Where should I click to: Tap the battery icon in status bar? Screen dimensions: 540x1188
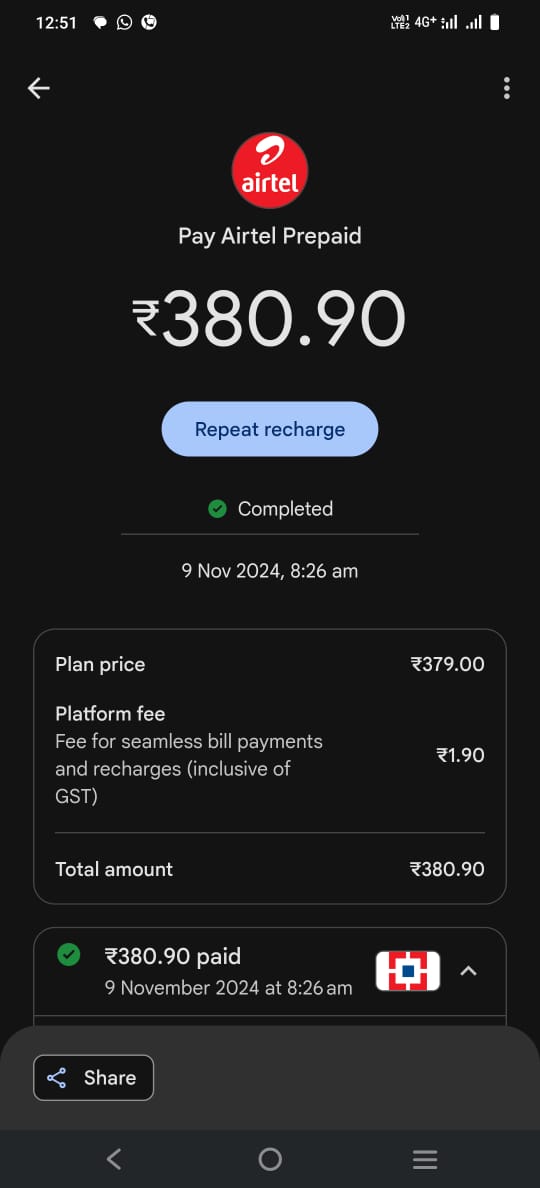pos(495,22)
